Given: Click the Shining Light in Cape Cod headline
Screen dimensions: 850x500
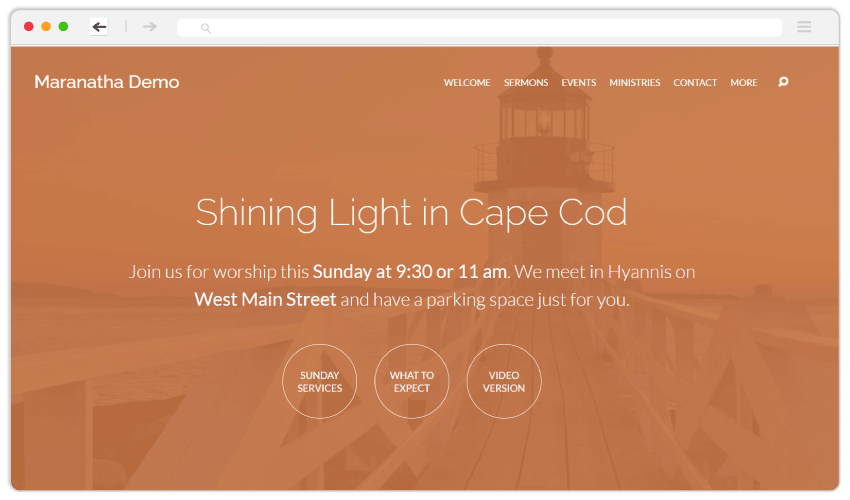Looking at the screenshot, I should [x=411, y=213].
